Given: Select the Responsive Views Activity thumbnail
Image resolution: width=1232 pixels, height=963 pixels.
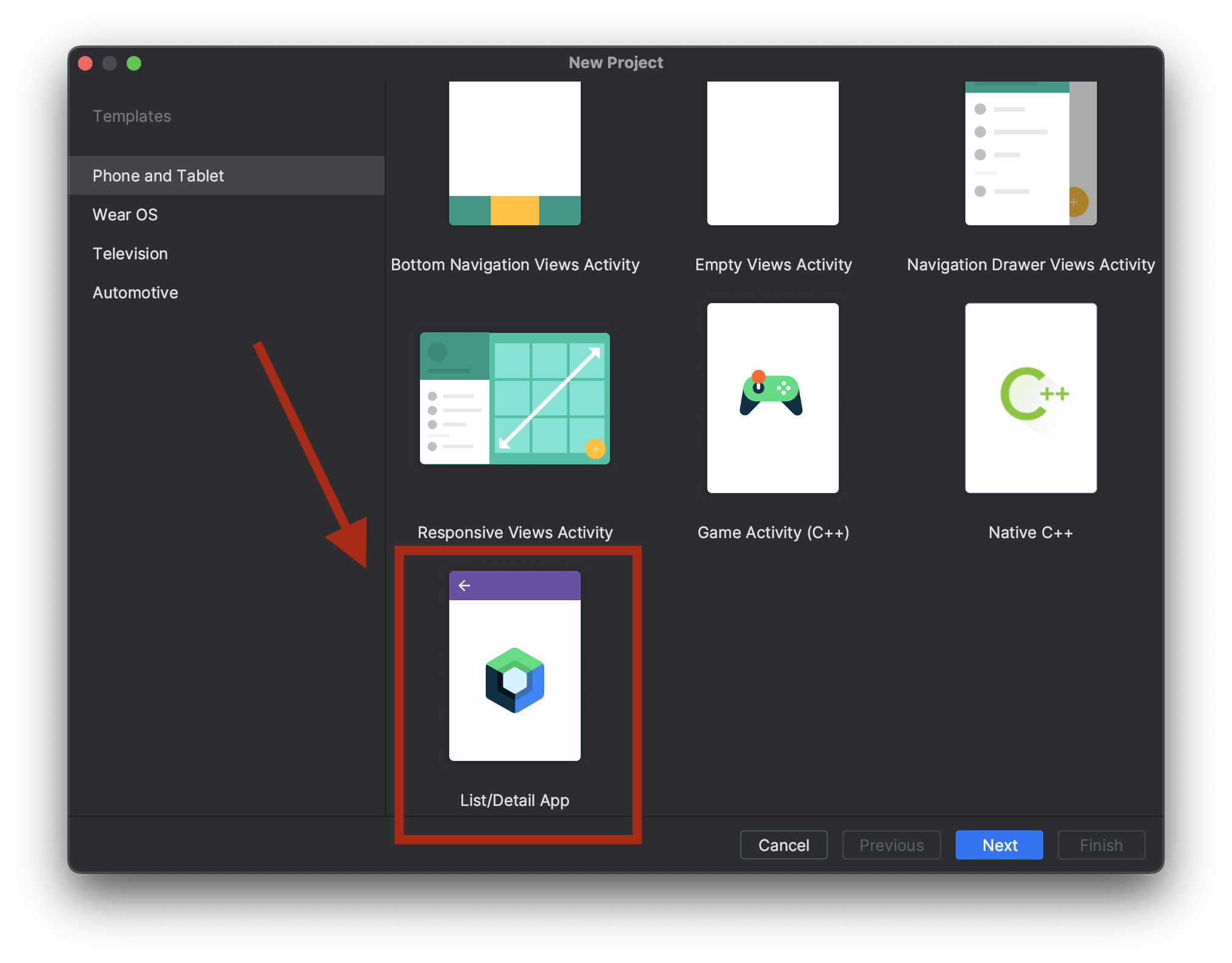Looking at the screenshot, I should click(514, 399).
